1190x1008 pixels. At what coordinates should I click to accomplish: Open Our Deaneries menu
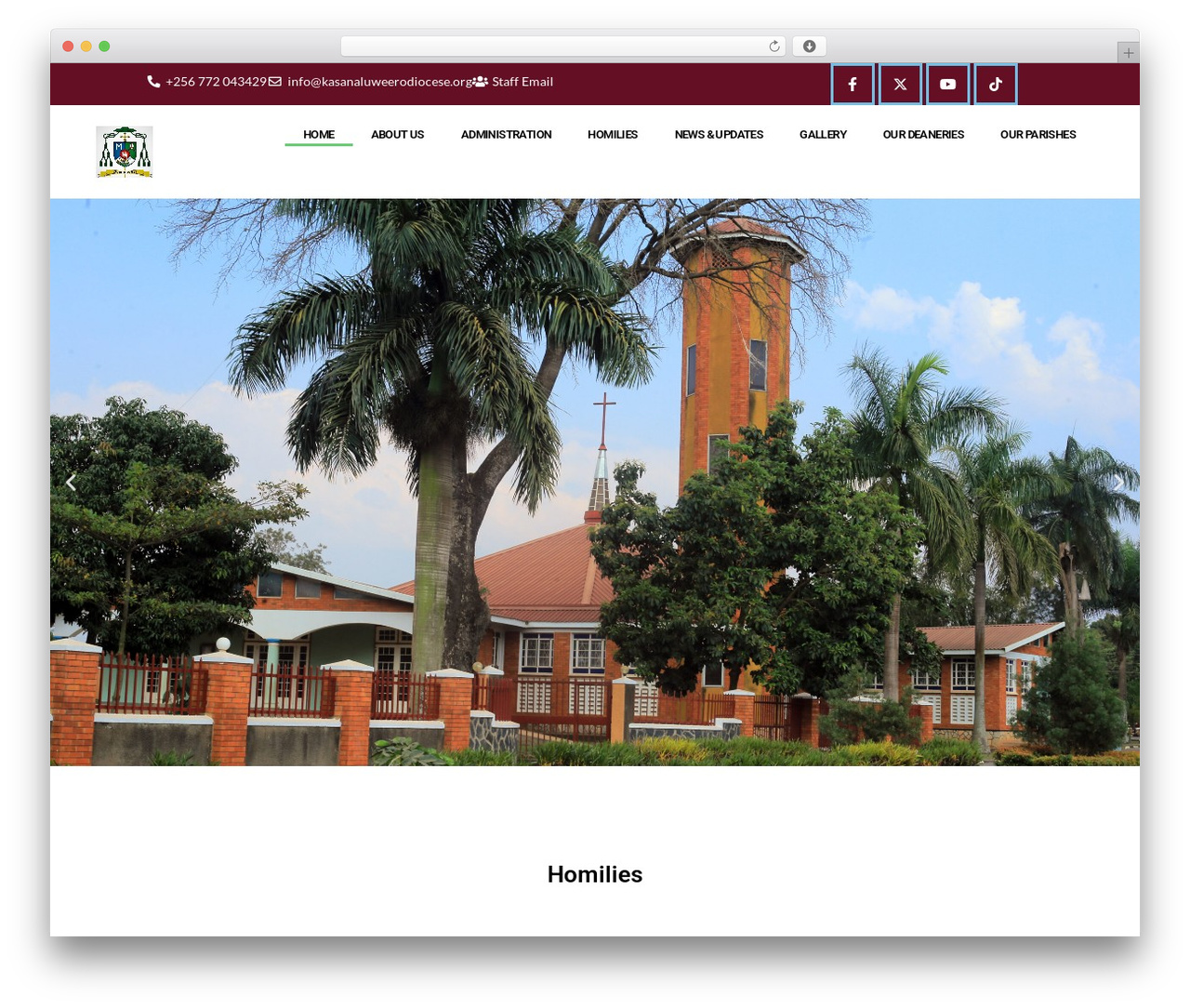[923, 135]
